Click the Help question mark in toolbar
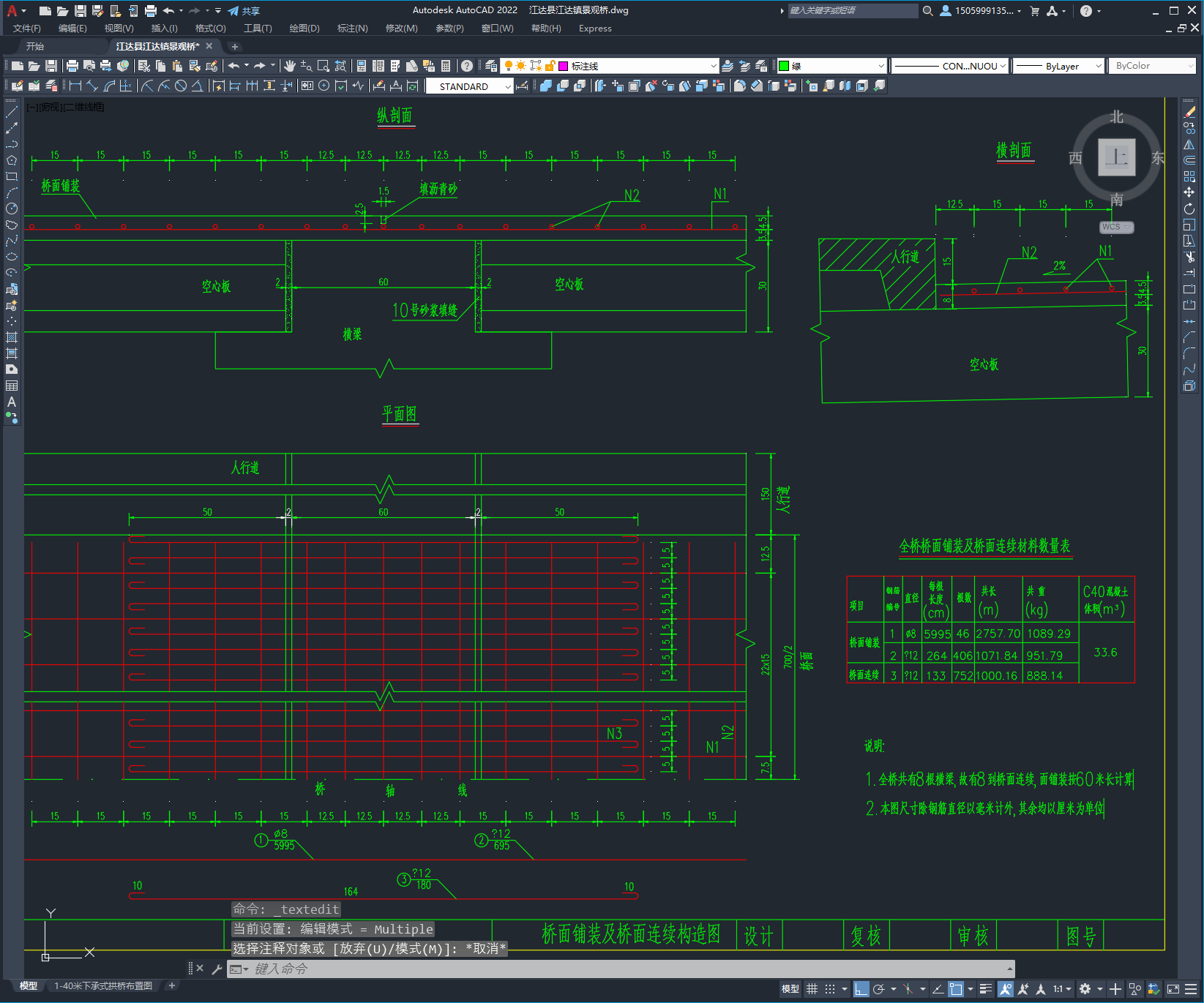 click(x=467, y=66)
